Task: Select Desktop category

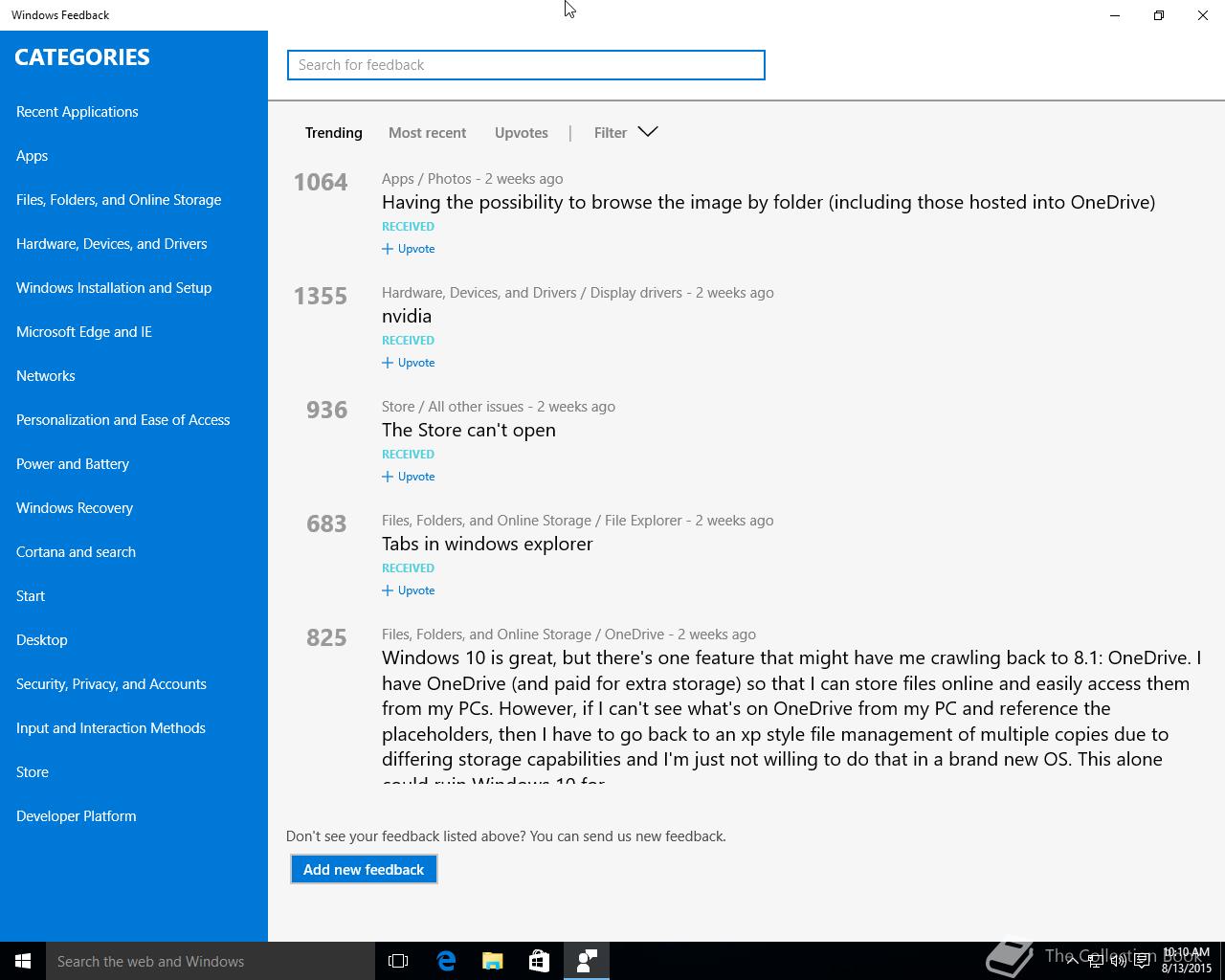Action: click(x=42, y=640)
